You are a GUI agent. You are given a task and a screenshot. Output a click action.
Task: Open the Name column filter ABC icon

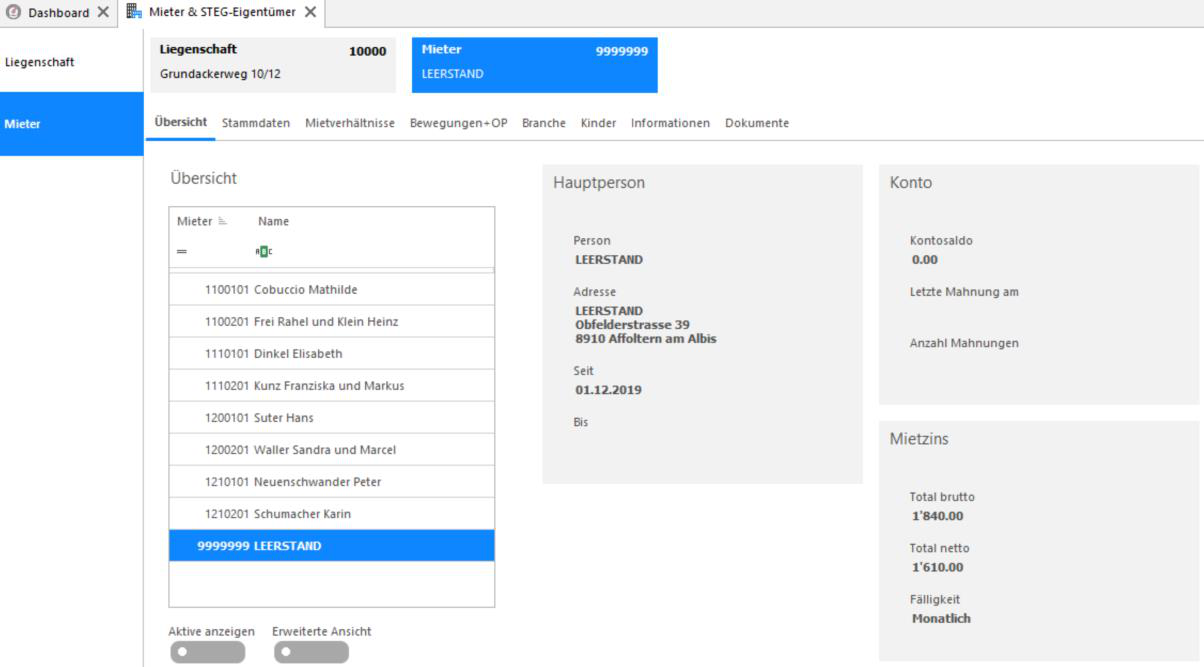tap(262, 251)
